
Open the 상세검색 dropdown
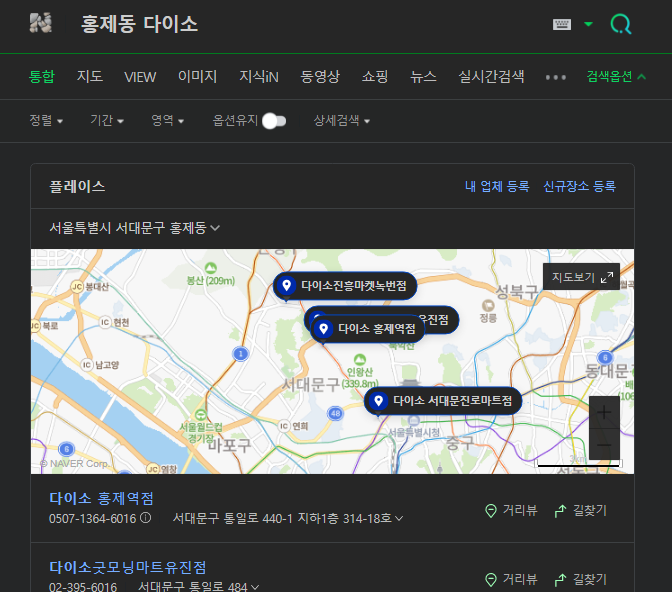[342, 120]
